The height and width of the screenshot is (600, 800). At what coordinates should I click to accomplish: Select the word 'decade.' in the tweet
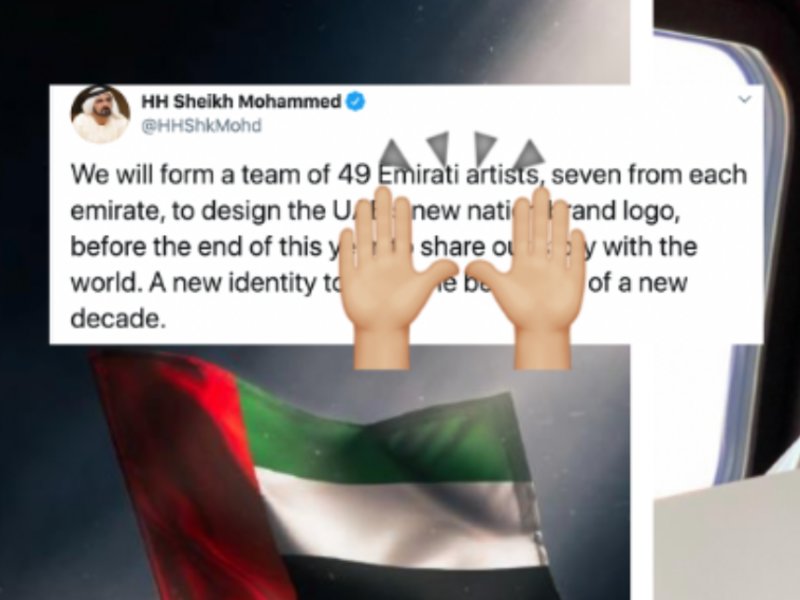pos(118,319)
